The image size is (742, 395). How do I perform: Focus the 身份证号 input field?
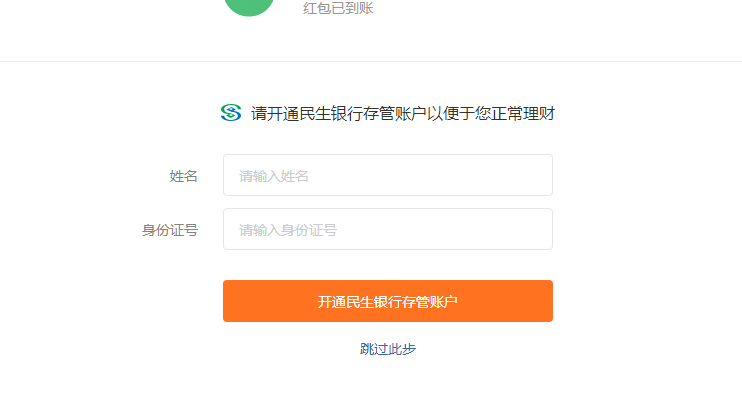coord(388,229)
